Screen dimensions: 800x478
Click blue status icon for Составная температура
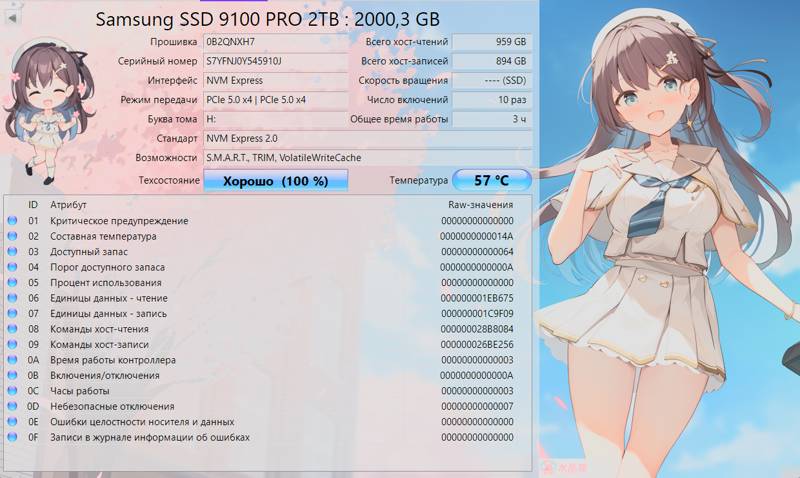click(12, 237)
